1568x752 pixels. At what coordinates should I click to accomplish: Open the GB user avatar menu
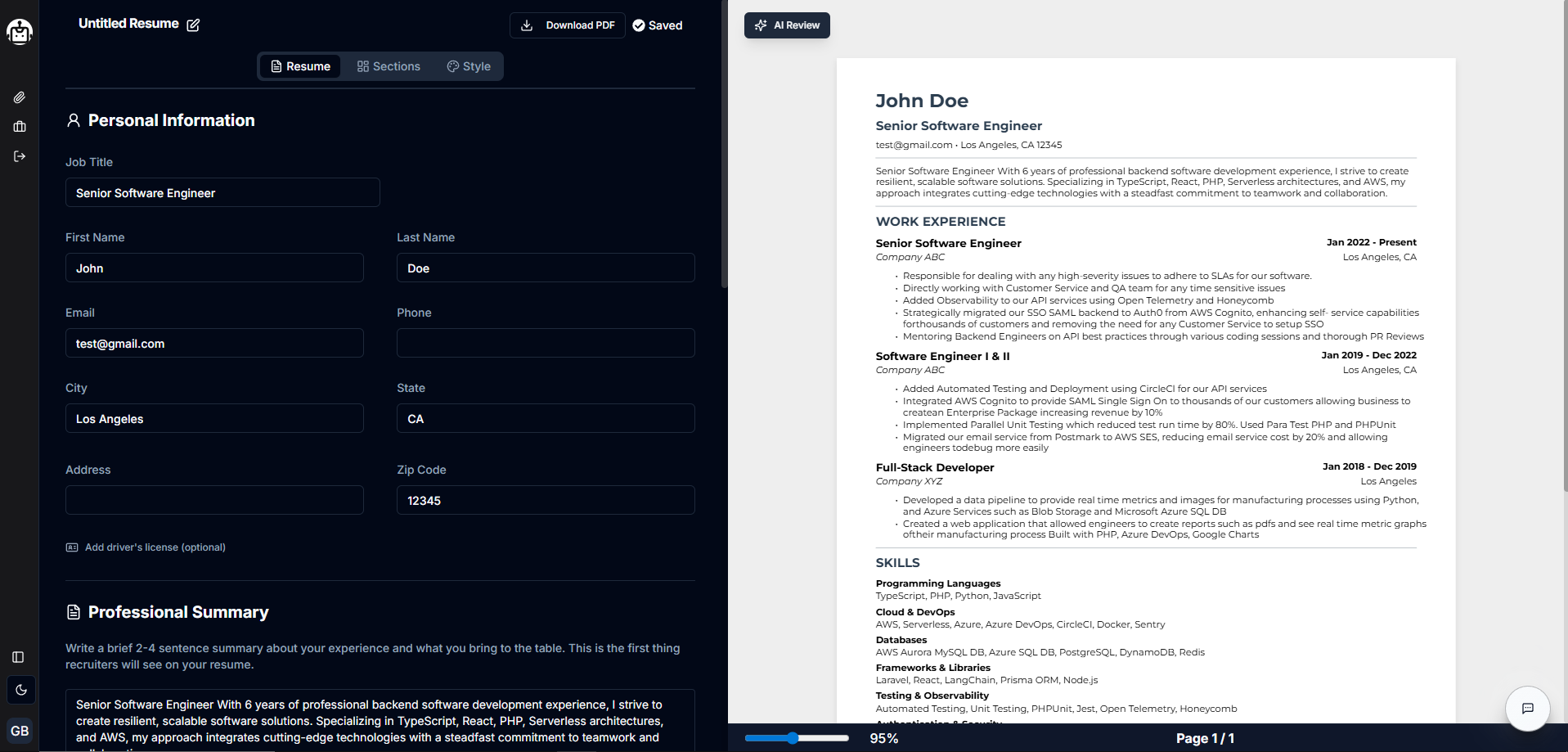click(x=20, y=731)
